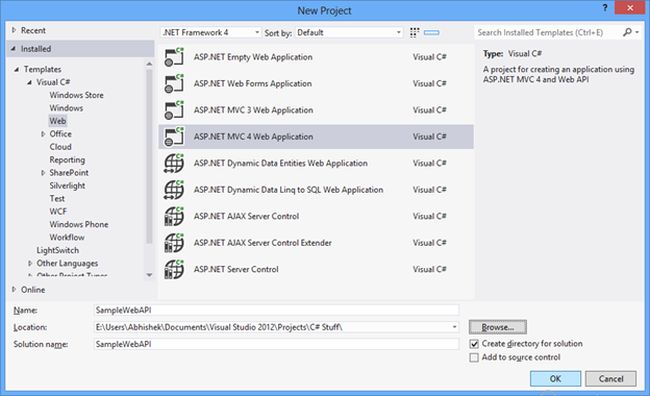
Task: Open the dialog help question mark
Action: 605,8
